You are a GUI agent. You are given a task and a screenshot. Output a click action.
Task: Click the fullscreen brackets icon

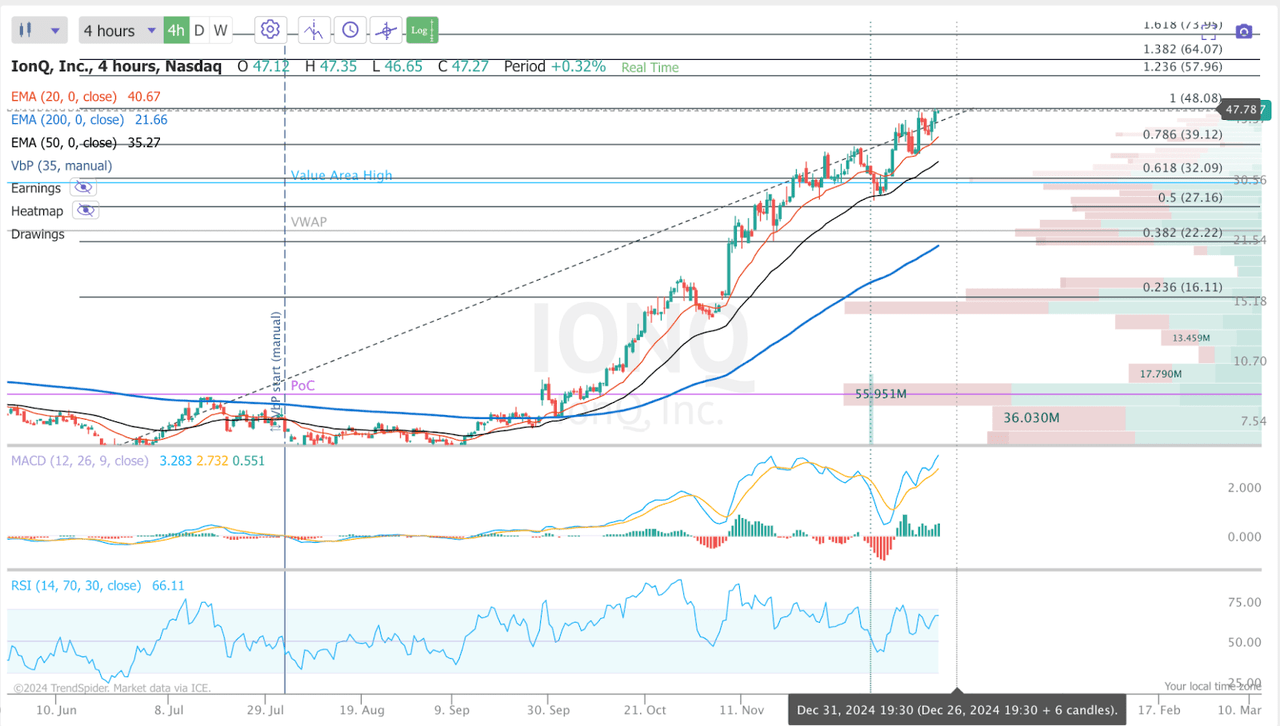click(1208, 33)
